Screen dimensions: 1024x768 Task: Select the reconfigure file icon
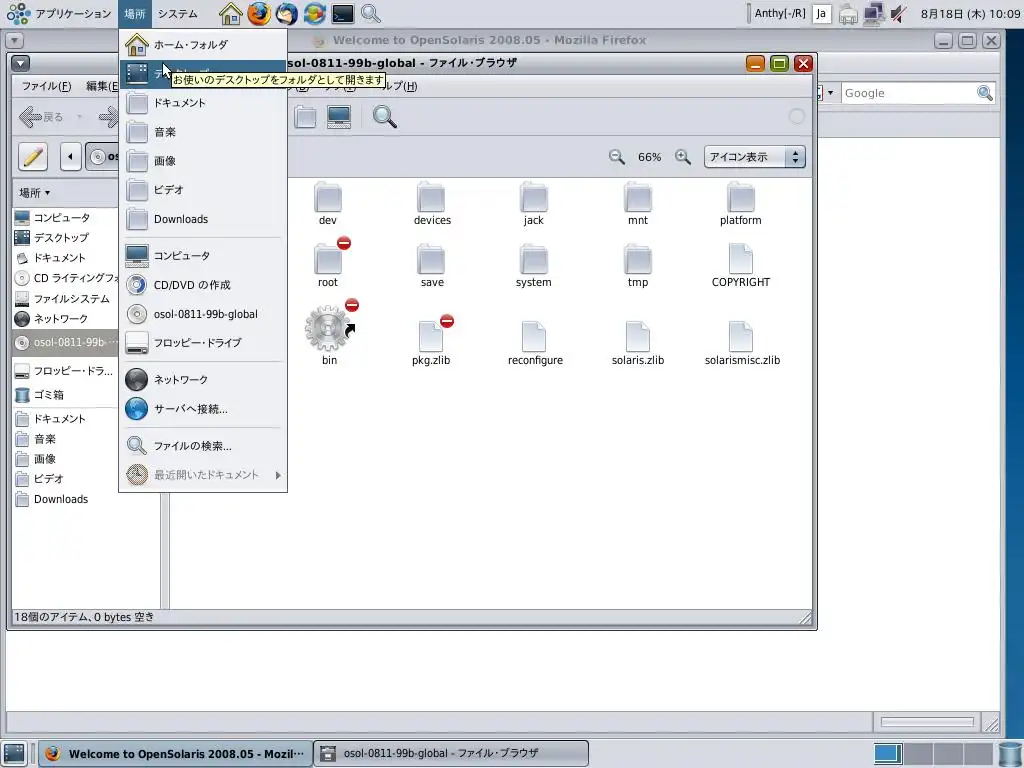[534, 336]
